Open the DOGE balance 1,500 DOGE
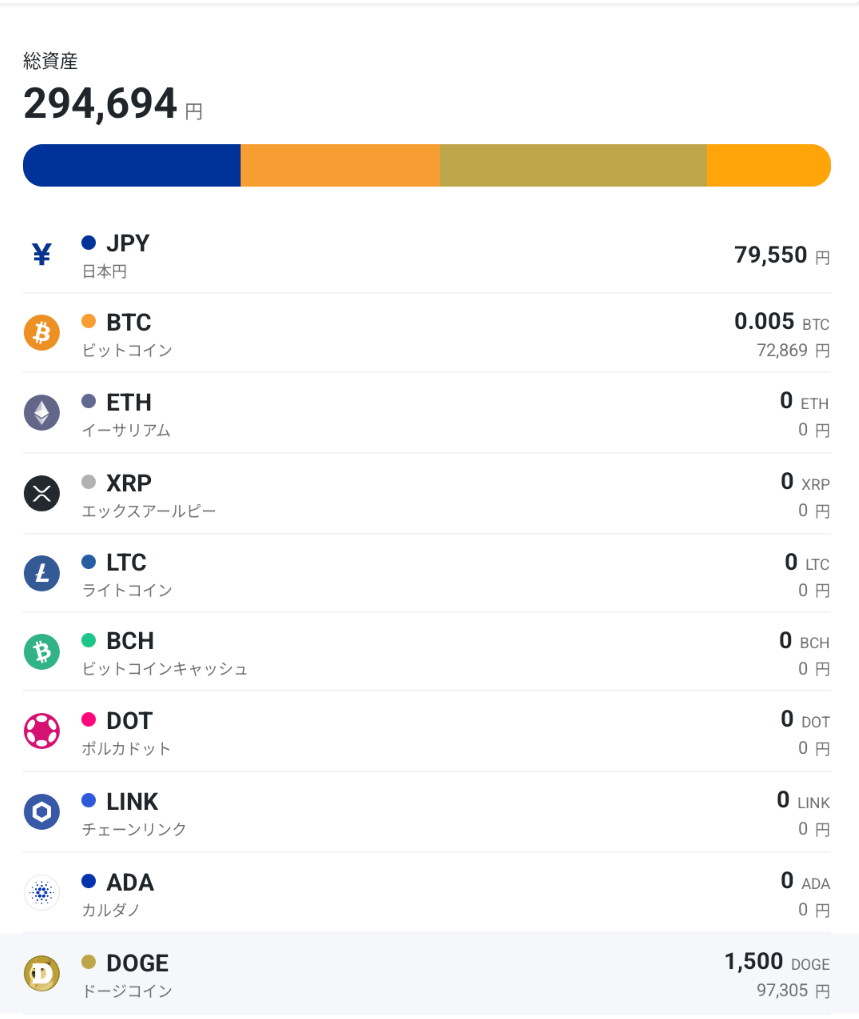Screen dimensions: 859x1019 (x=777, y=962)
